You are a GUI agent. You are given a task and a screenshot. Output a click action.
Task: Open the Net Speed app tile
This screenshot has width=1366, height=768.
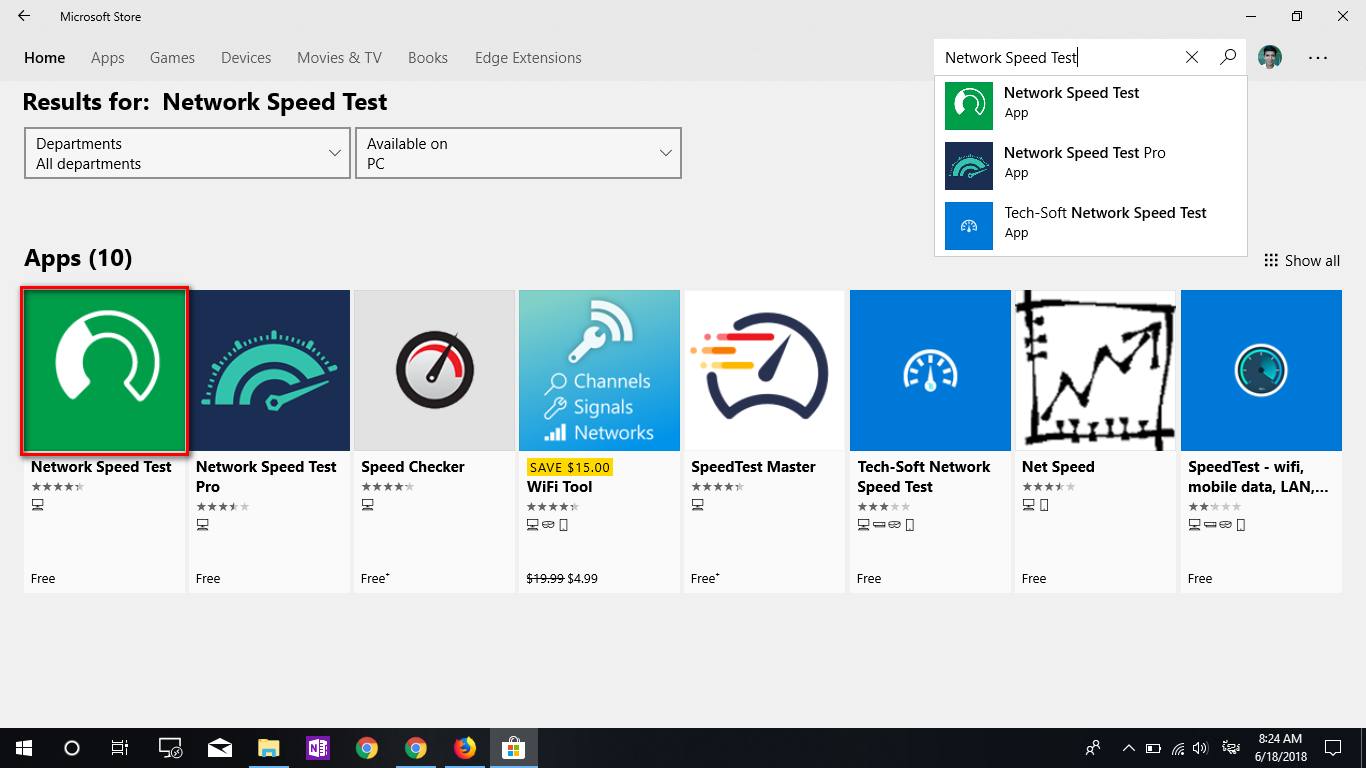[1094, 369]
